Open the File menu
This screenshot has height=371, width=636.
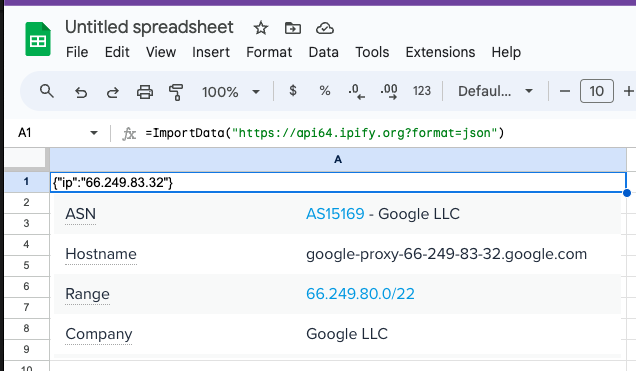coord(77,52)
